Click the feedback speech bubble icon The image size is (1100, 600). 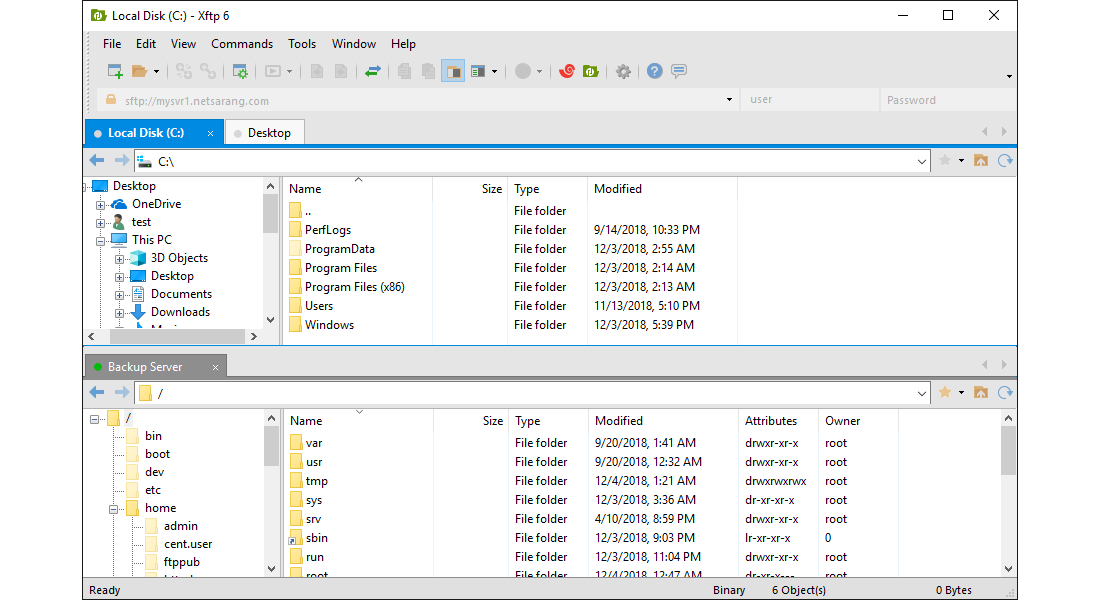click(679, 72)
